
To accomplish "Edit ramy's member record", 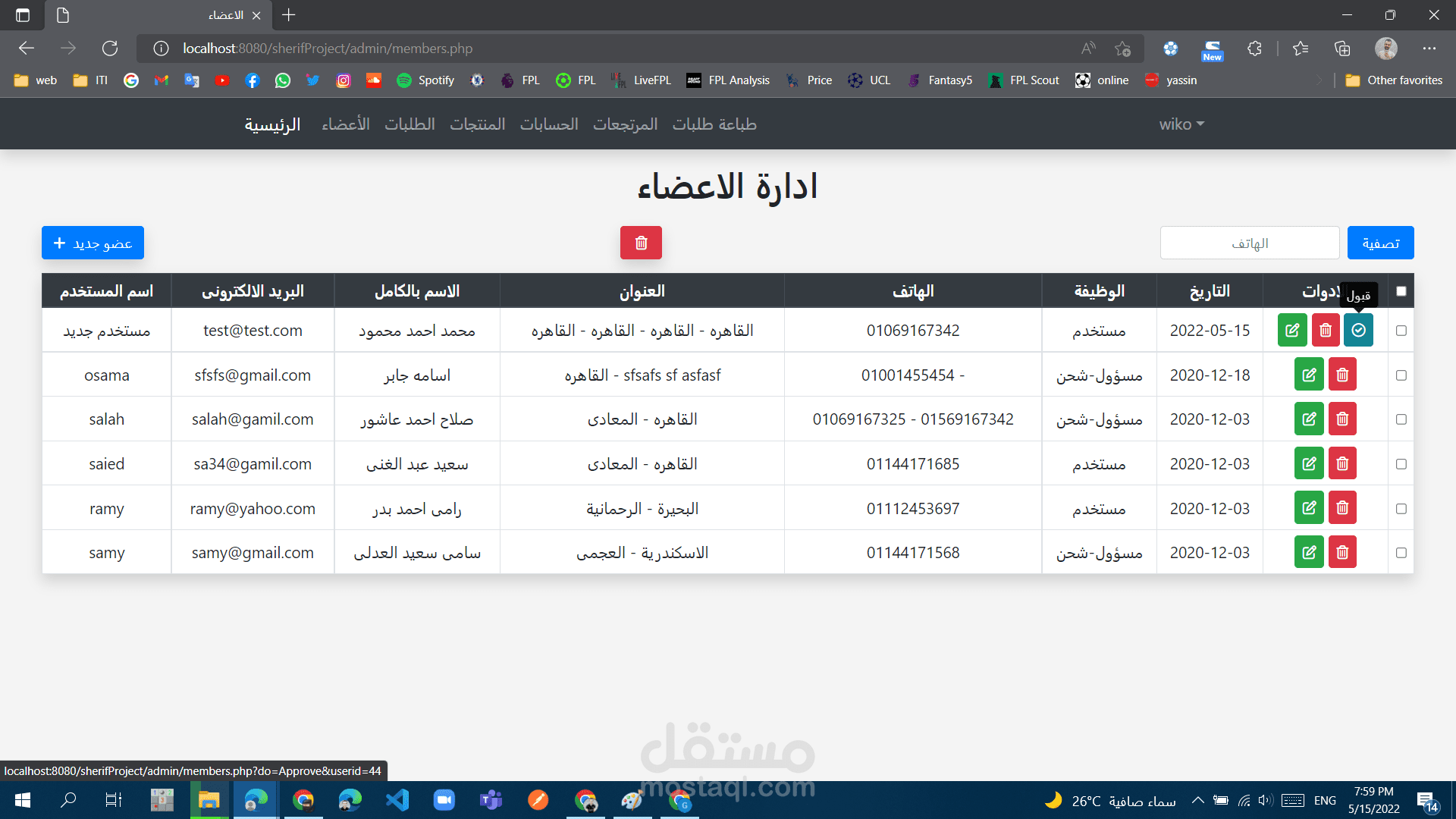I will (1308, 507).
